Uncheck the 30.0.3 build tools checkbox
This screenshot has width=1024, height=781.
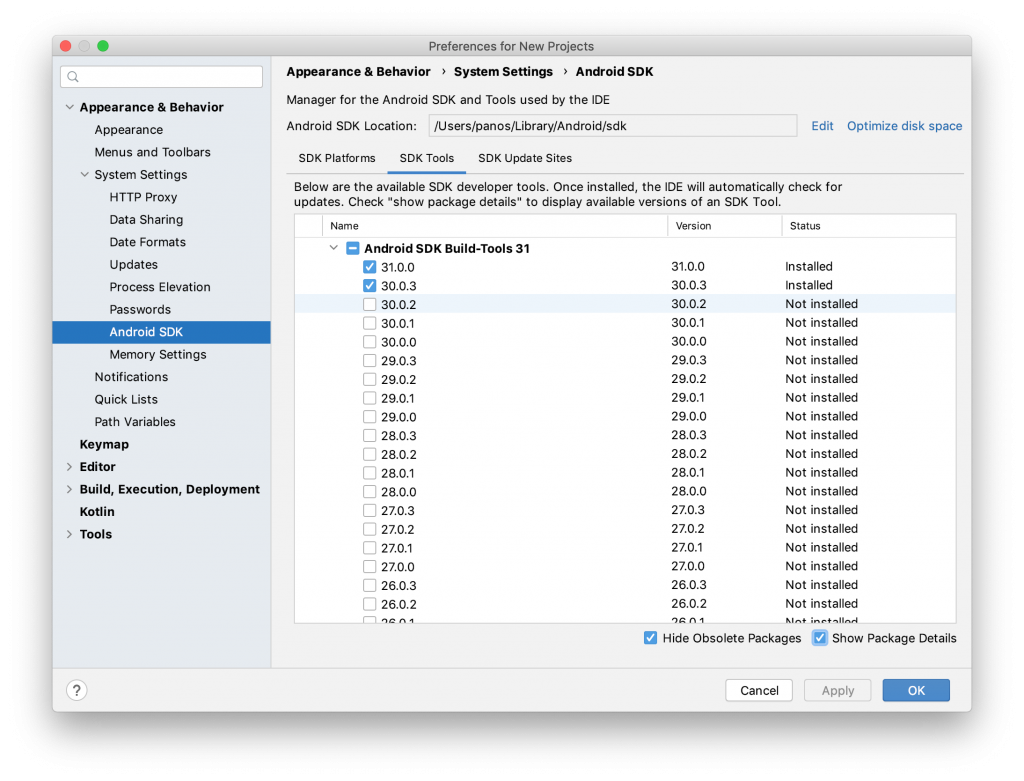pos(370,286)
